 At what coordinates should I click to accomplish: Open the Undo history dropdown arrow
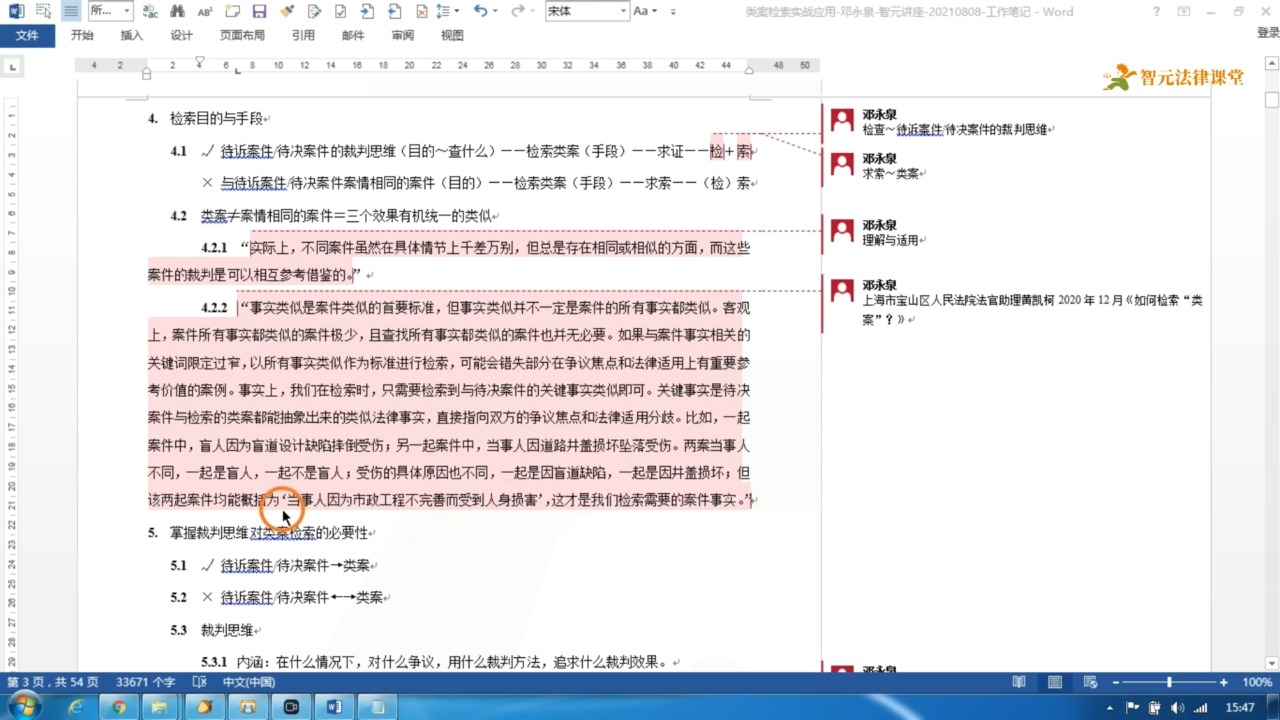click(x=495, y=11)
